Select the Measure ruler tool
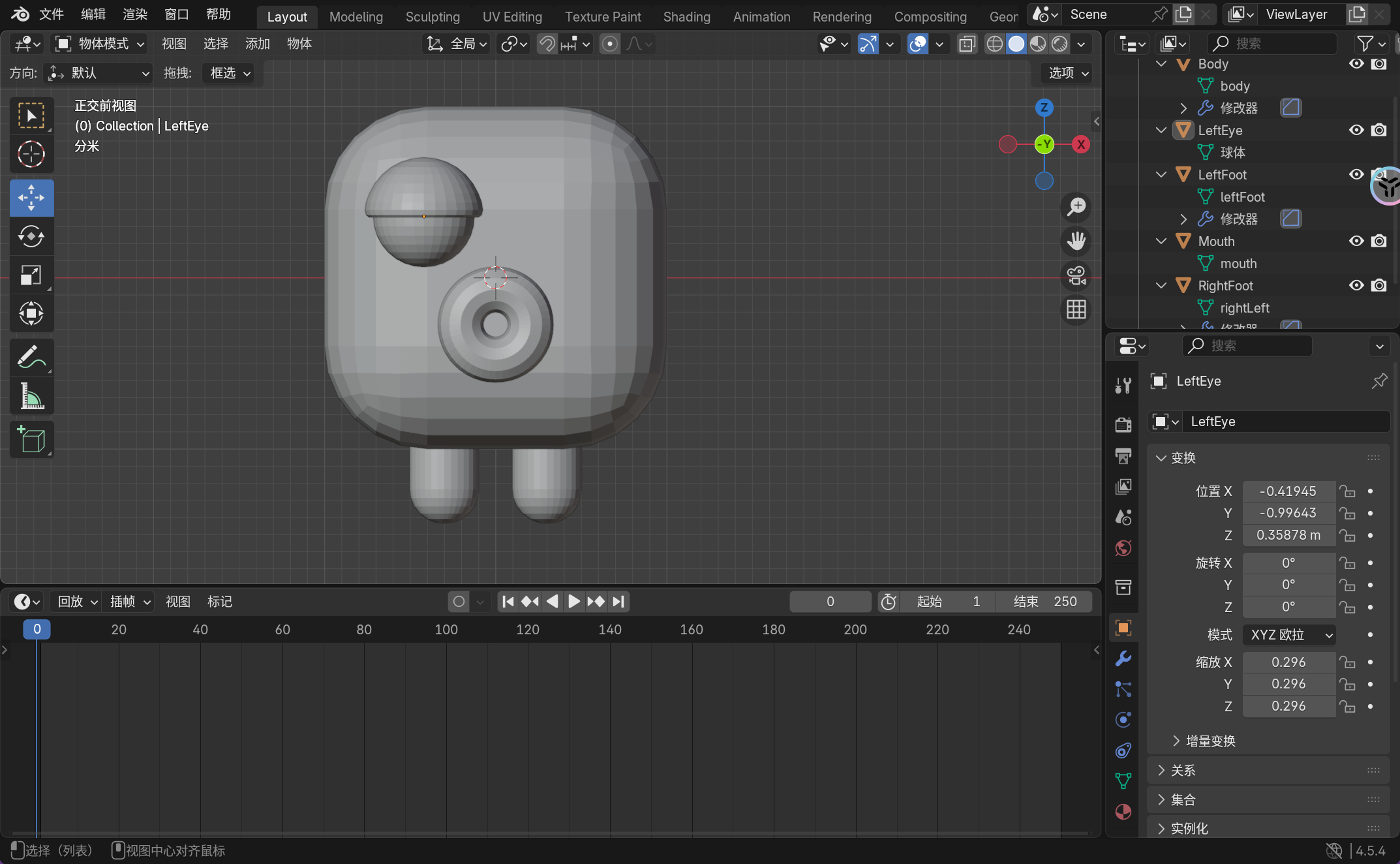The image size is (1400, 864). 31,396
